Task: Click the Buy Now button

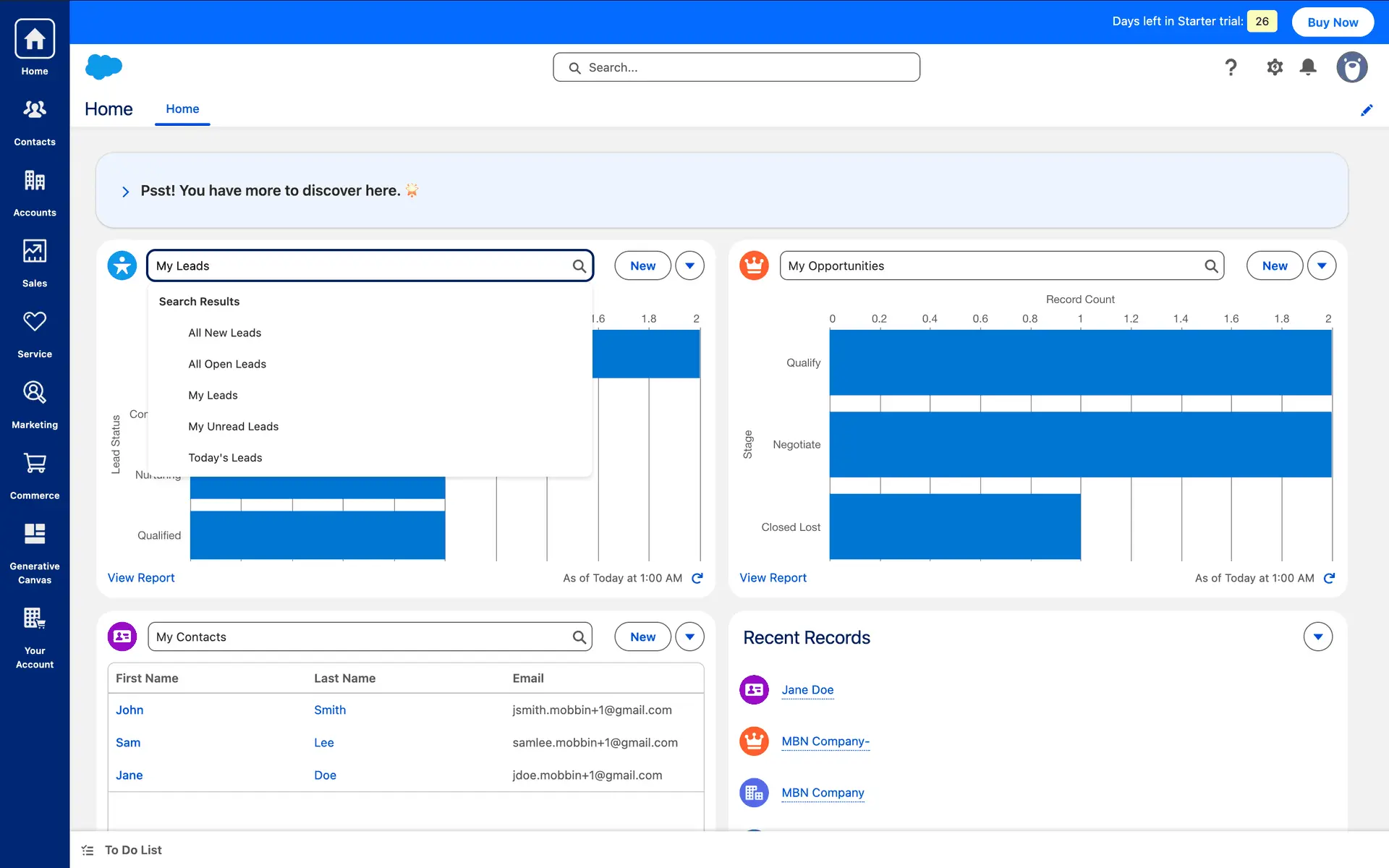Action: click(1333, 22)
